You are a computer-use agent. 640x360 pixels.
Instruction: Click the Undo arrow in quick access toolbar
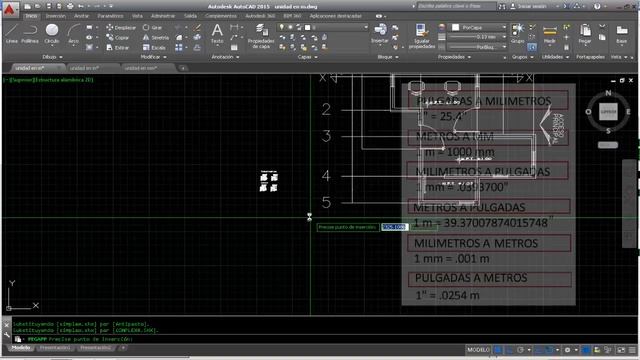81,7
